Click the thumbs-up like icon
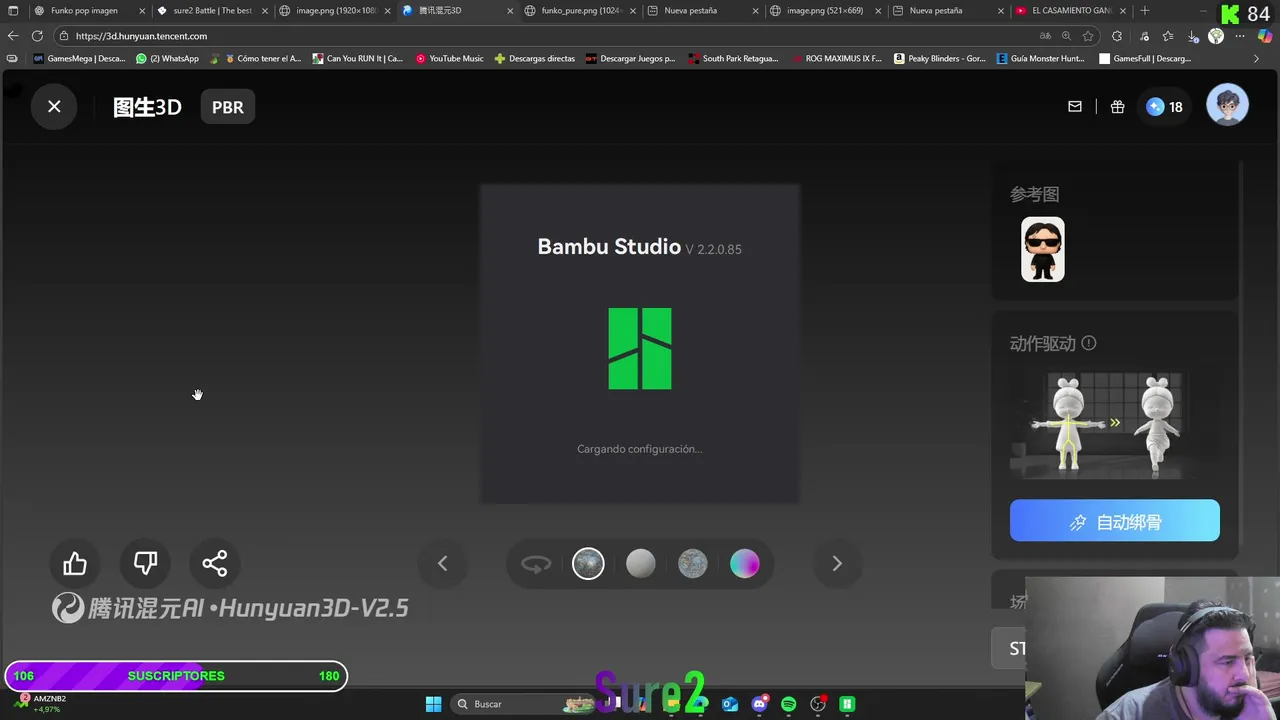Screen dimensions: 1280x720 [75, 564]
